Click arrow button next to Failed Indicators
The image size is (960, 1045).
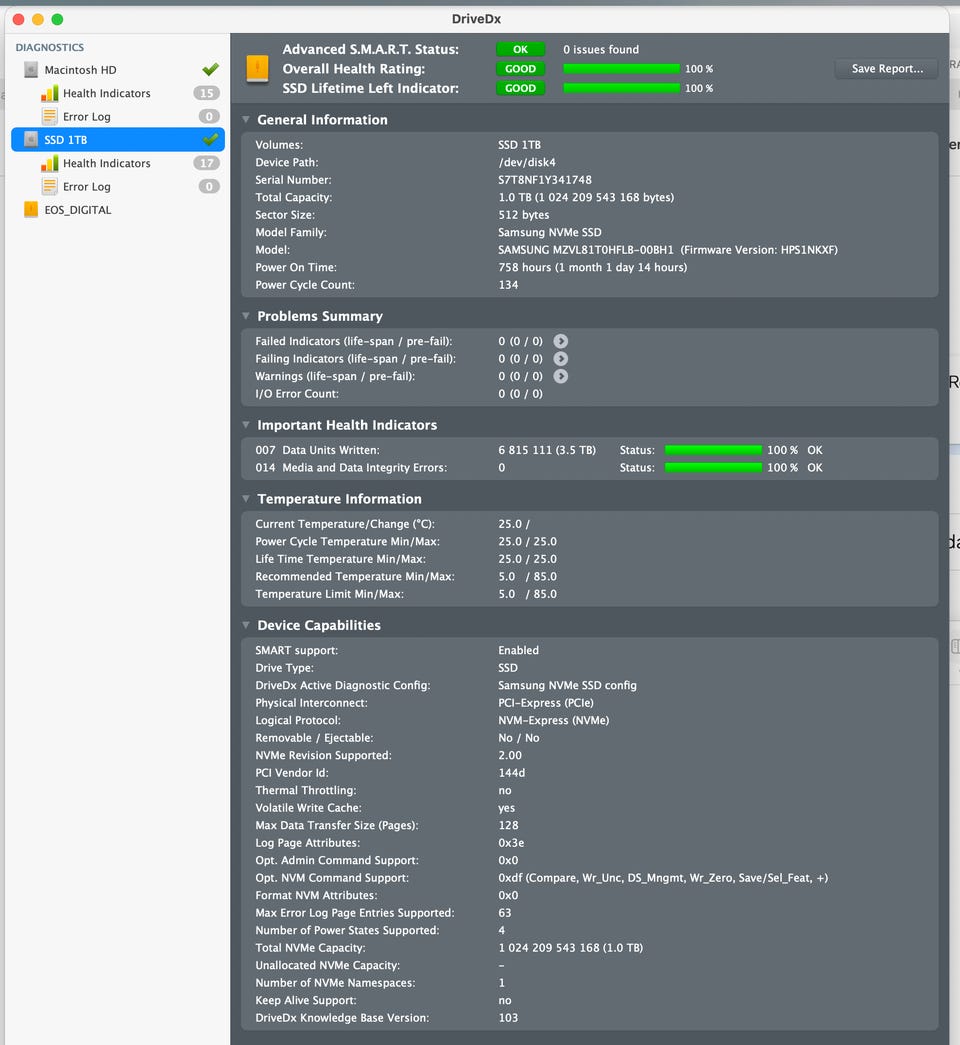(561, 341)
